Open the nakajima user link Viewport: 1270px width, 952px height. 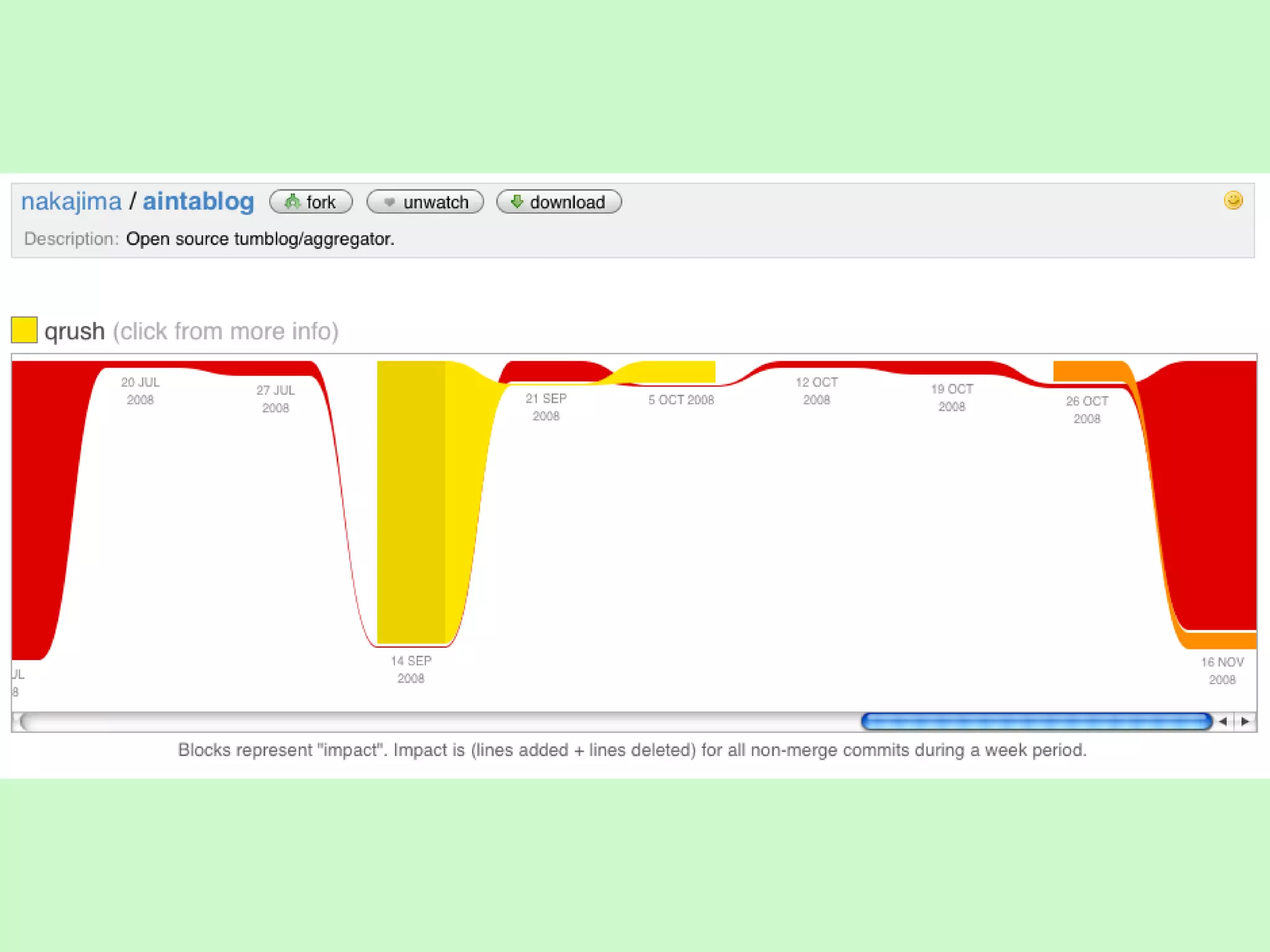(x=71, y=201)
